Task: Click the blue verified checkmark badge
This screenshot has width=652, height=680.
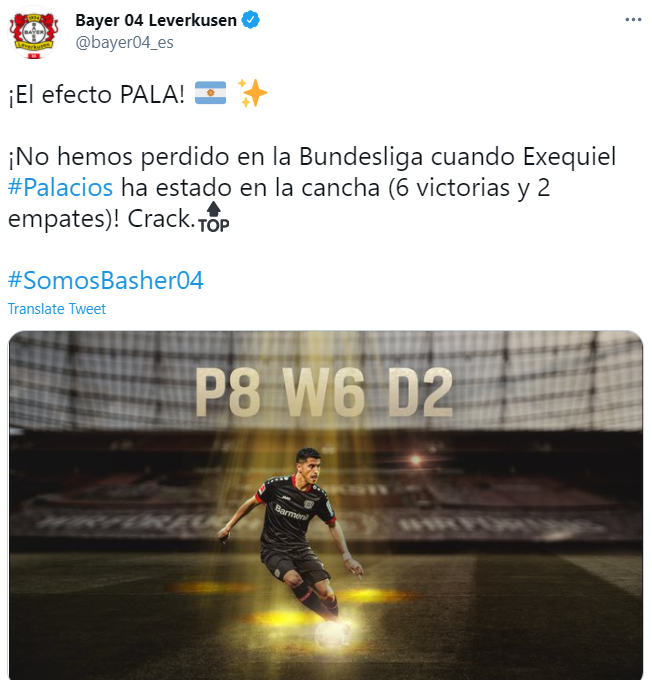Action: click(x=250, y=20)
